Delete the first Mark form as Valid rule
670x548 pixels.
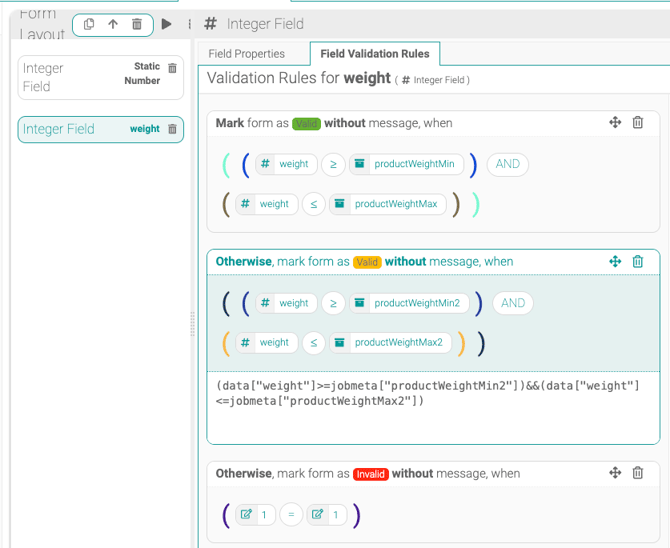click(x=638, y=123)
